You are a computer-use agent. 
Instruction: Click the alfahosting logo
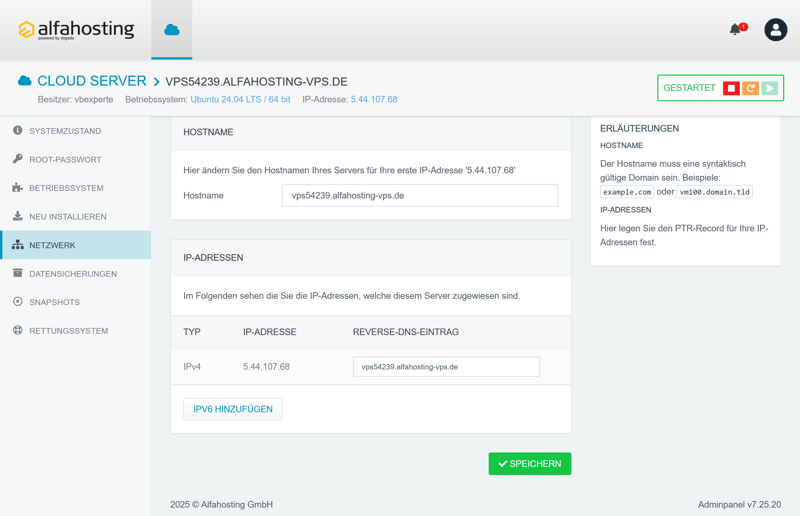click(x=77, y=30)
